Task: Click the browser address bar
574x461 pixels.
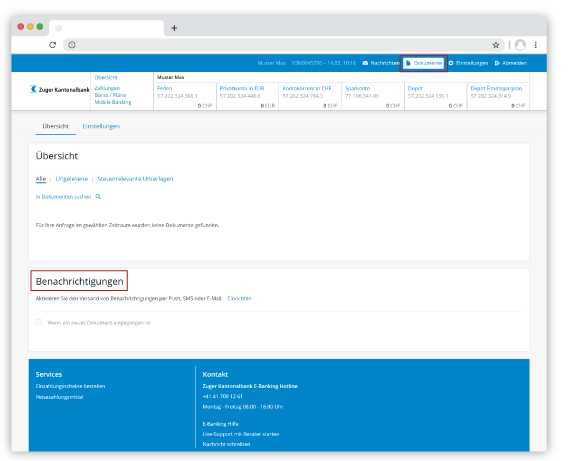Action: pos(284,45)
